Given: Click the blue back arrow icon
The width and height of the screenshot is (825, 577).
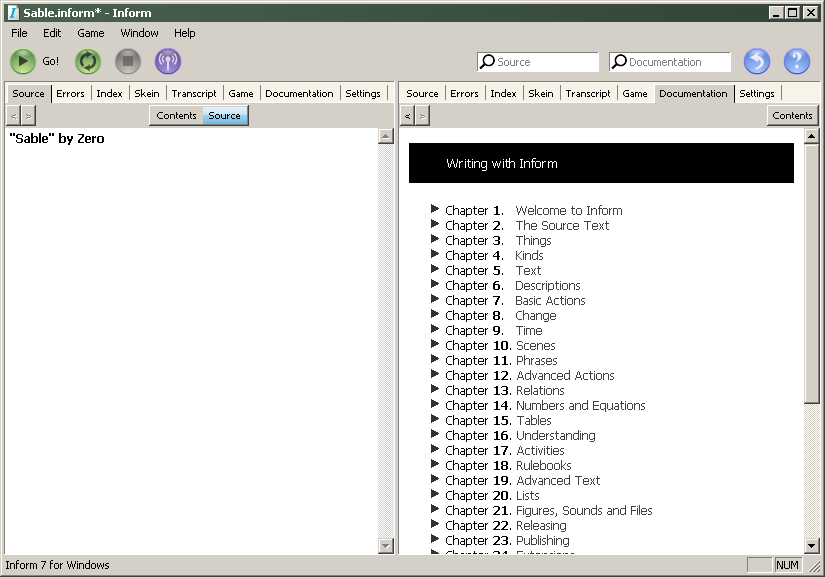Looking at the screenshot, I should 757,62.
